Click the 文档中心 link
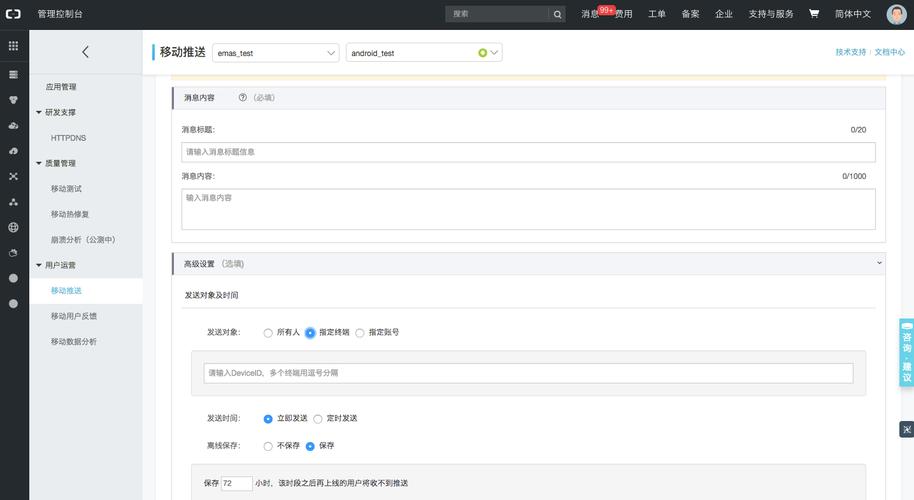914x500 pixels. pyautogui.click(x=890, y=52)
